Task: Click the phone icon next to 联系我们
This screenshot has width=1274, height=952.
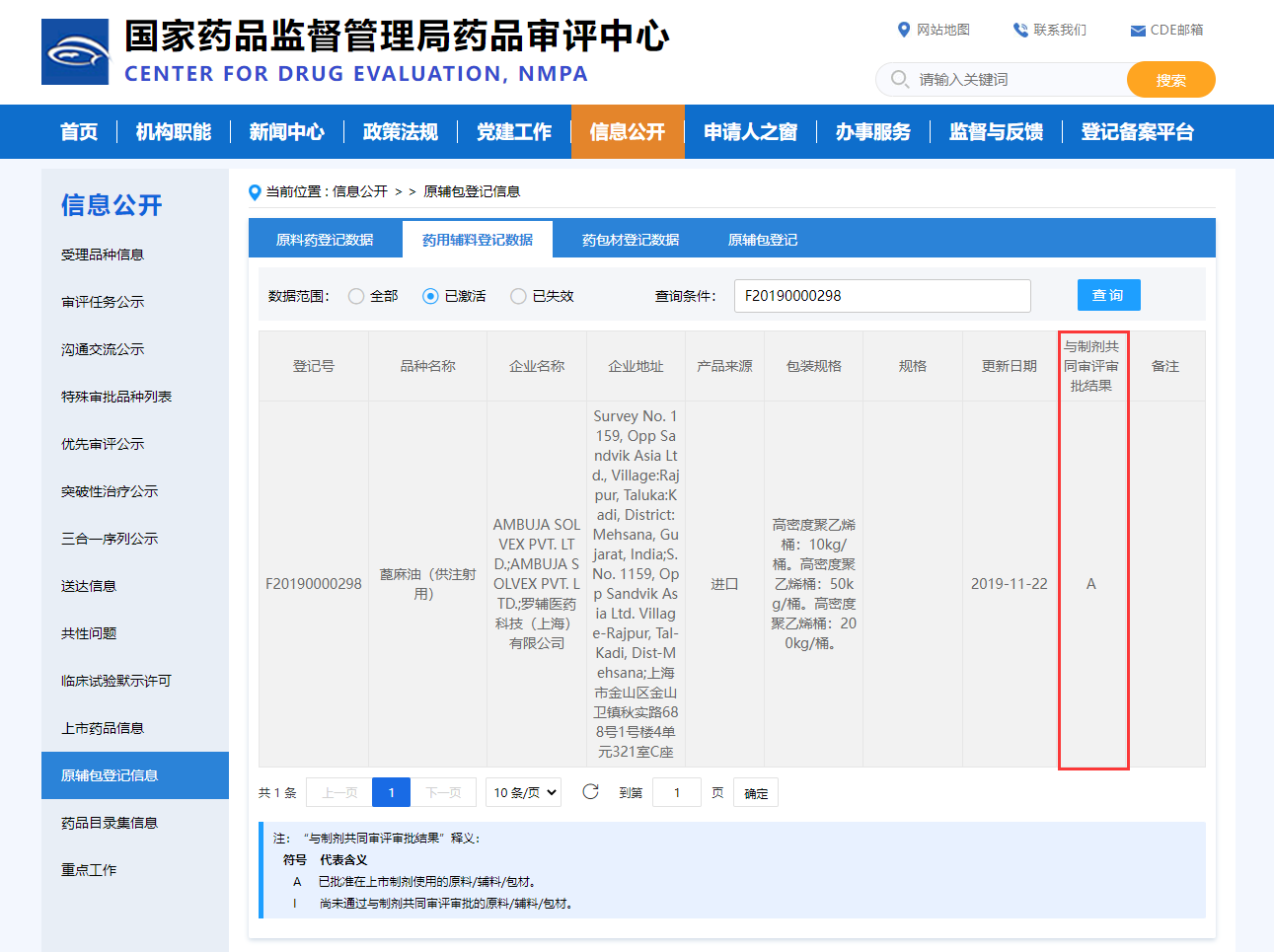Action: click(1017, 30)
